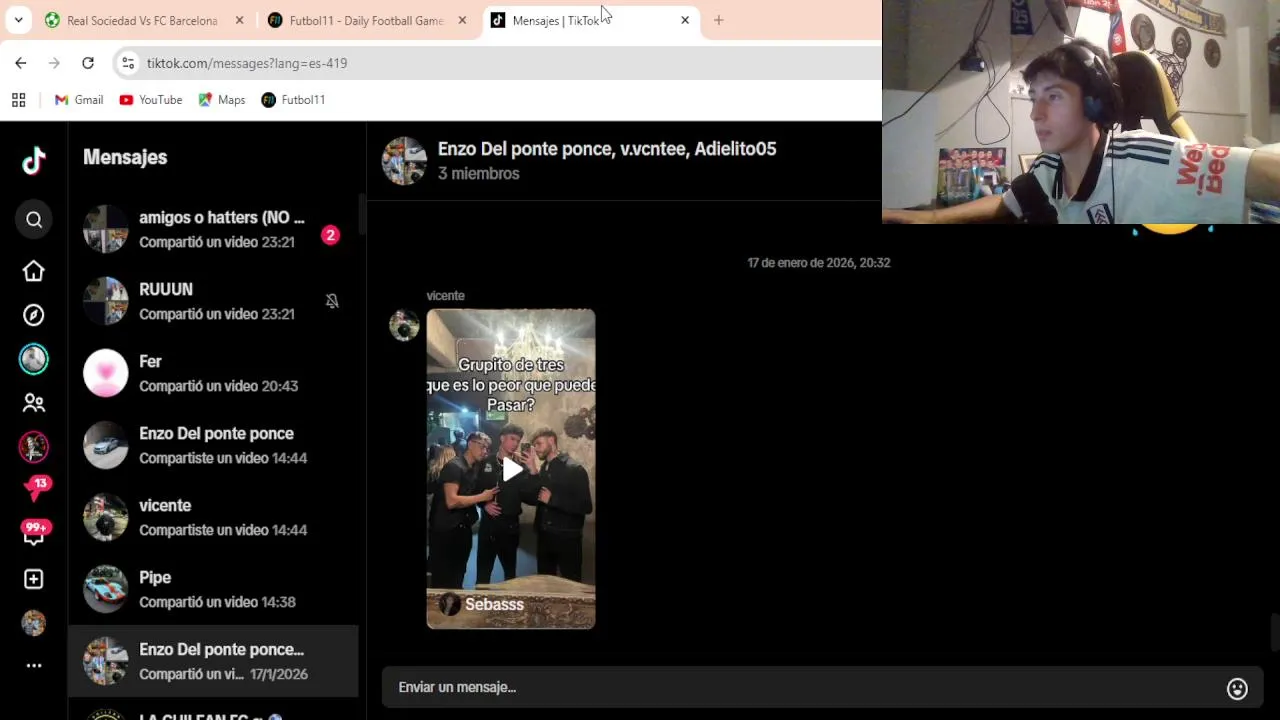
Task: Open Enzo Del ponte ponce chat at 14:44
Action: [x=213, y=445]
